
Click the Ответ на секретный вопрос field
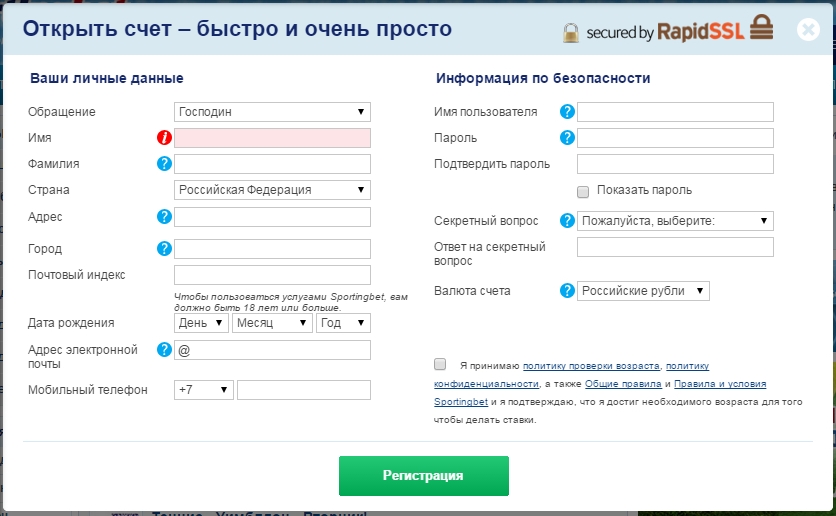tap(675, 247)
